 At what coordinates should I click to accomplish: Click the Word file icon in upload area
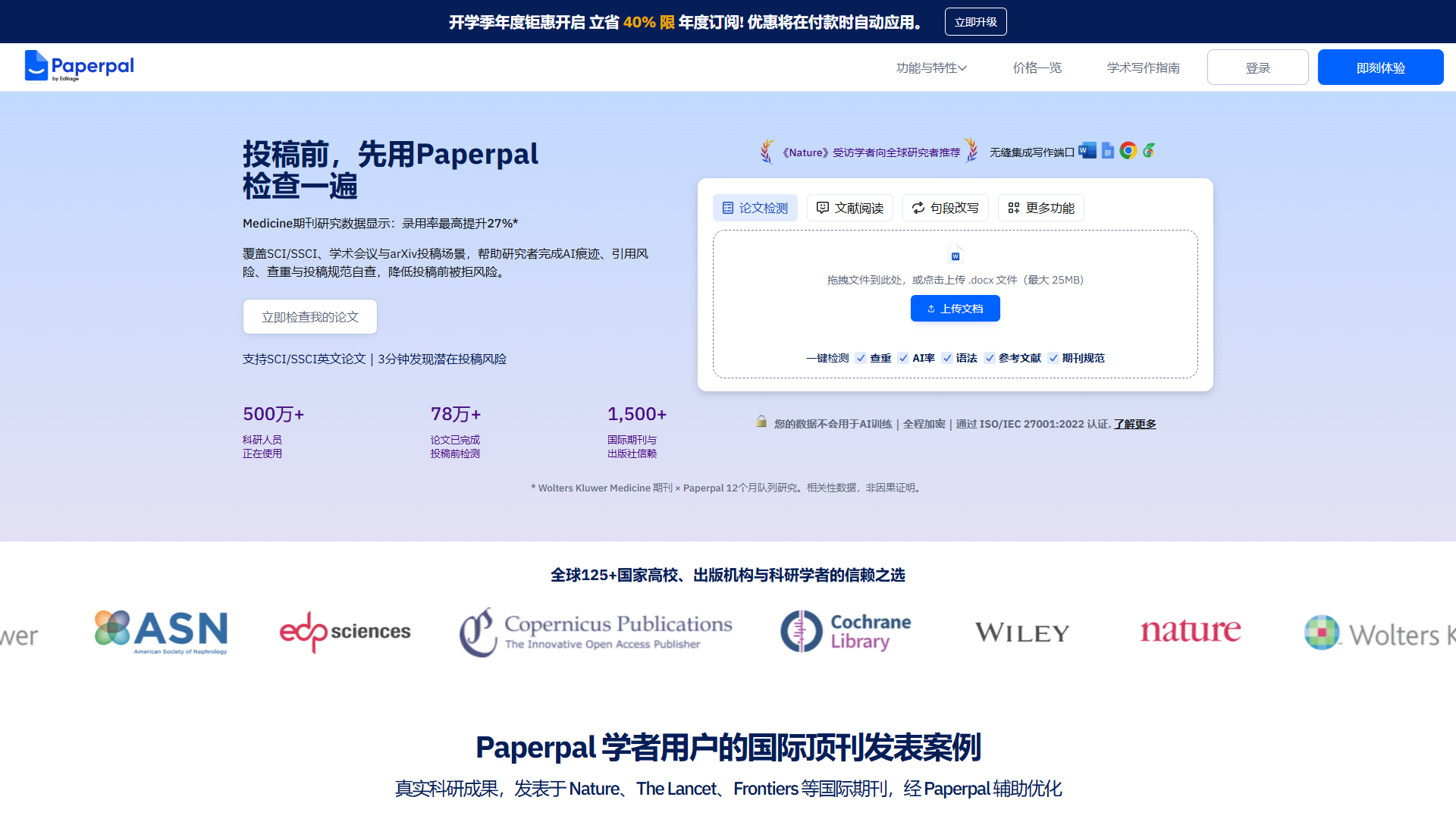(955, 255)
